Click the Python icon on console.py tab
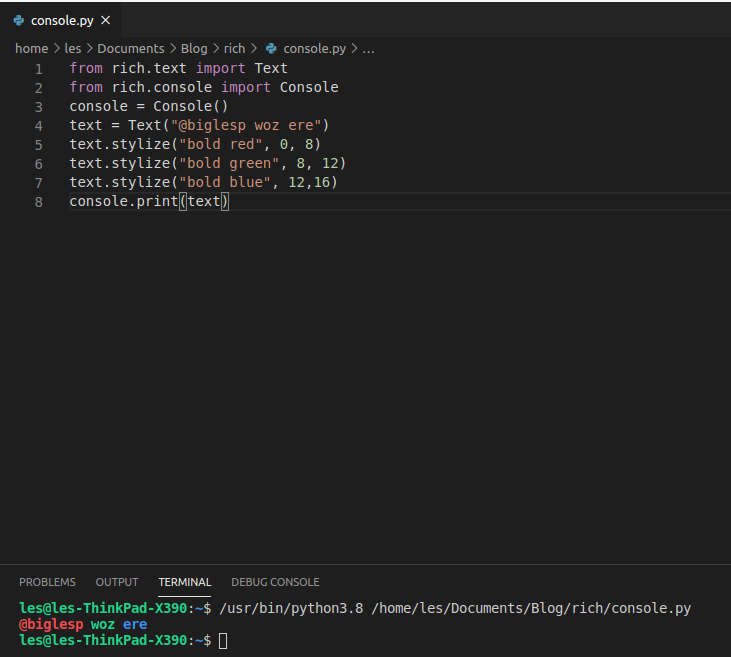731x657 pixels. [19, 21]
